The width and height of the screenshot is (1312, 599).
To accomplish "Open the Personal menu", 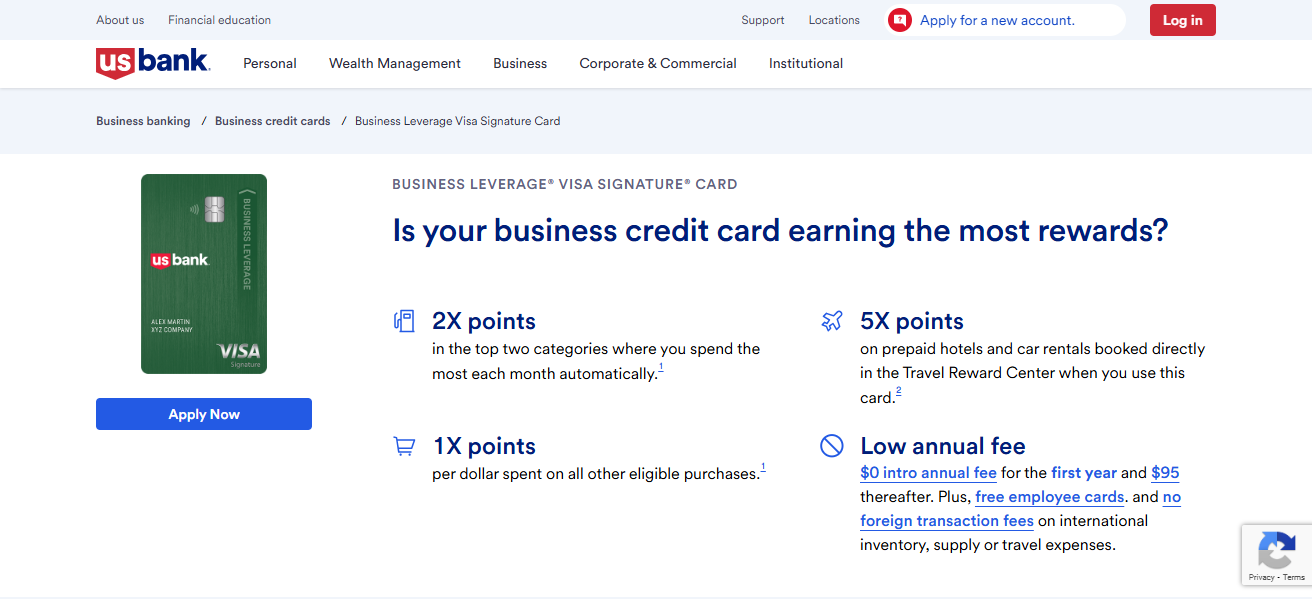I will click(x=270, y=63).
